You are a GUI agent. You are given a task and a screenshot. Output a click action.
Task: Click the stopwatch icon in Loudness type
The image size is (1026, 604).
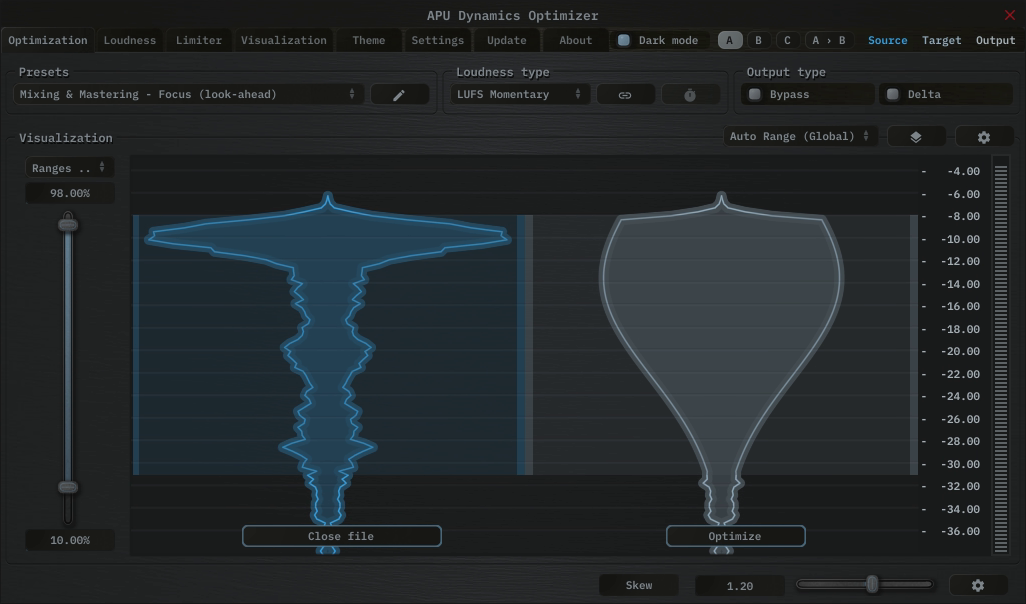[690, 95]
